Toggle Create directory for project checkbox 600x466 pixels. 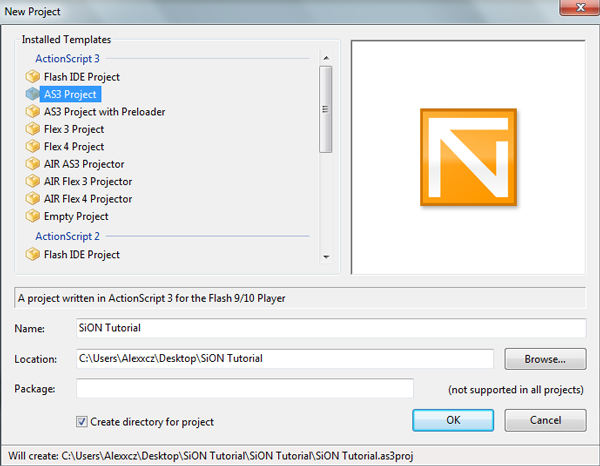point(82,421)
